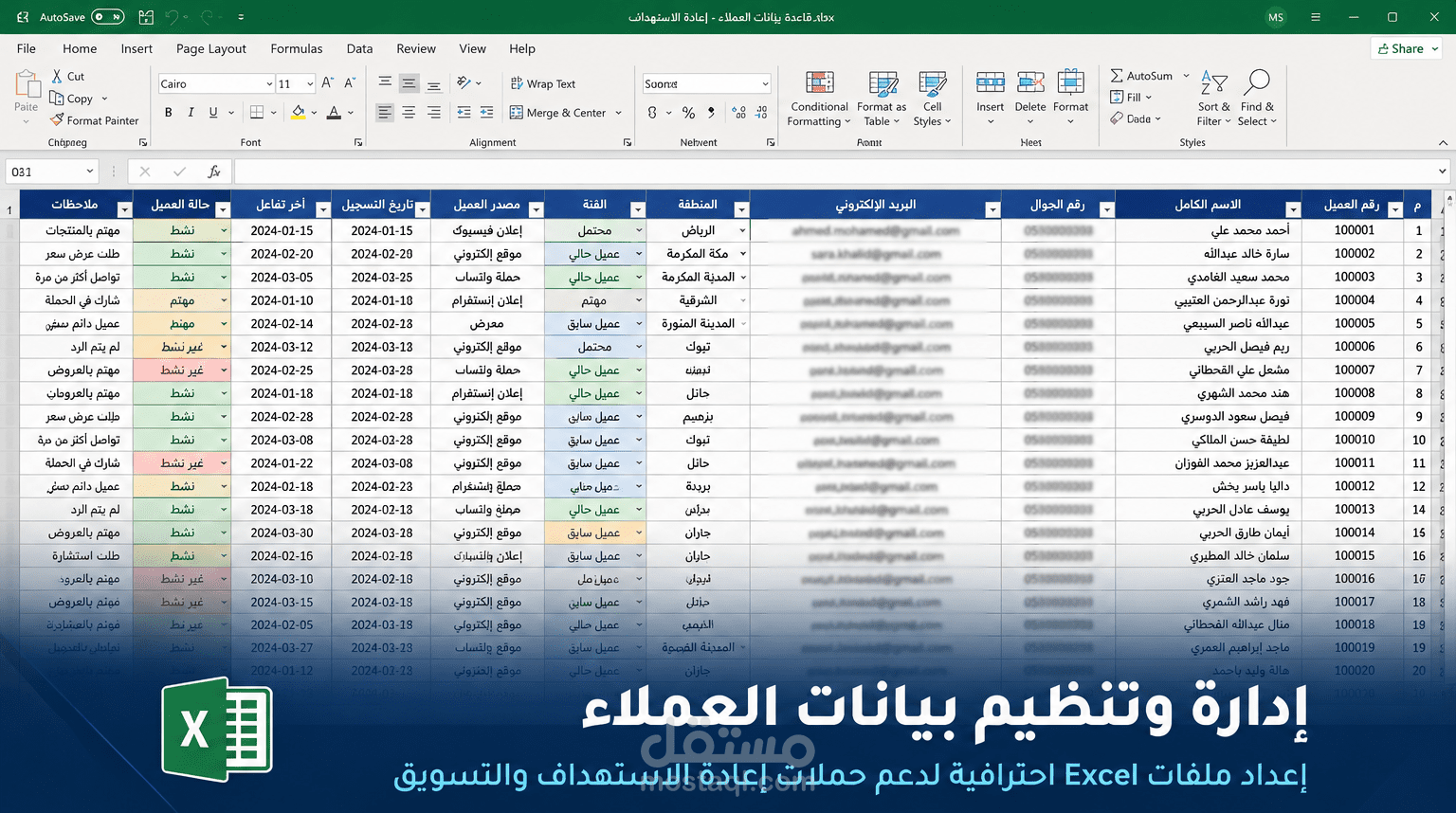Toggle Align Right

pos(433,112)
